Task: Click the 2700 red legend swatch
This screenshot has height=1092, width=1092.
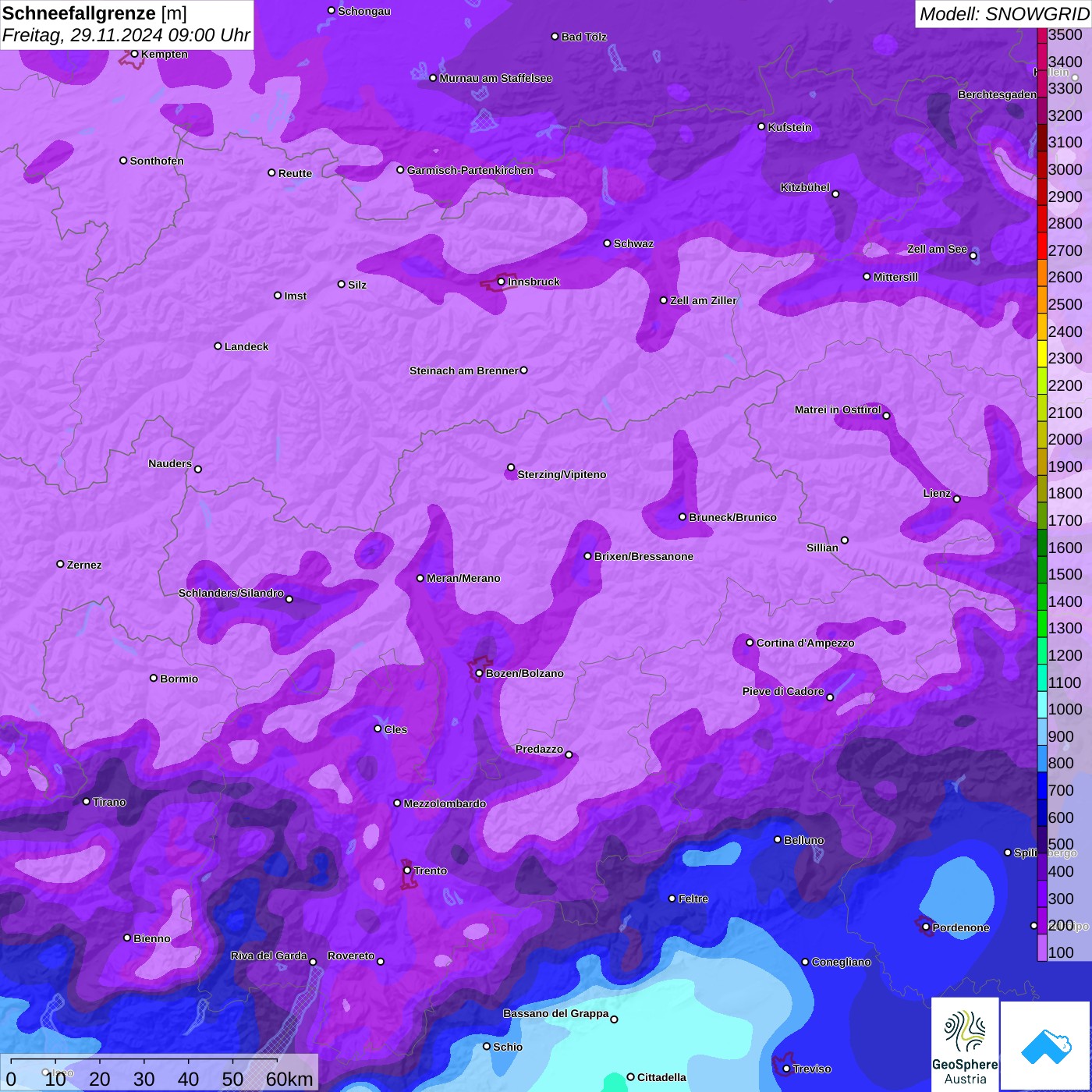Action: coord(1042,246)
